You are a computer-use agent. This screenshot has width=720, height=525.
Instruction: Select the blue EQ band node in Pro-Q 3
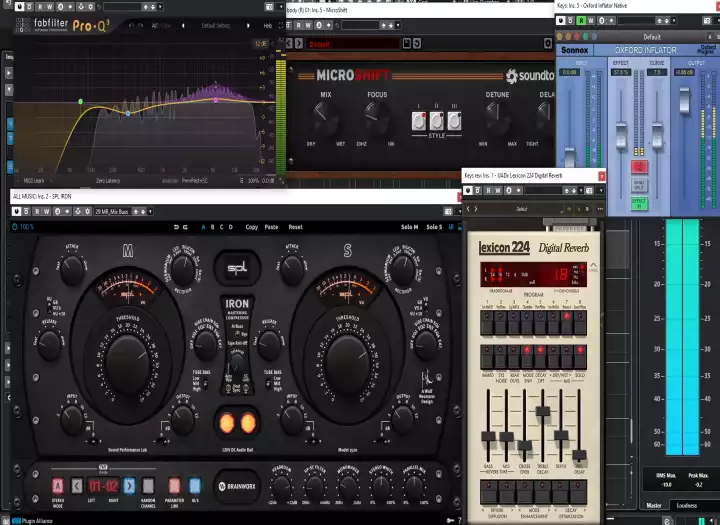pyautogui.click(x=128, y=113)
